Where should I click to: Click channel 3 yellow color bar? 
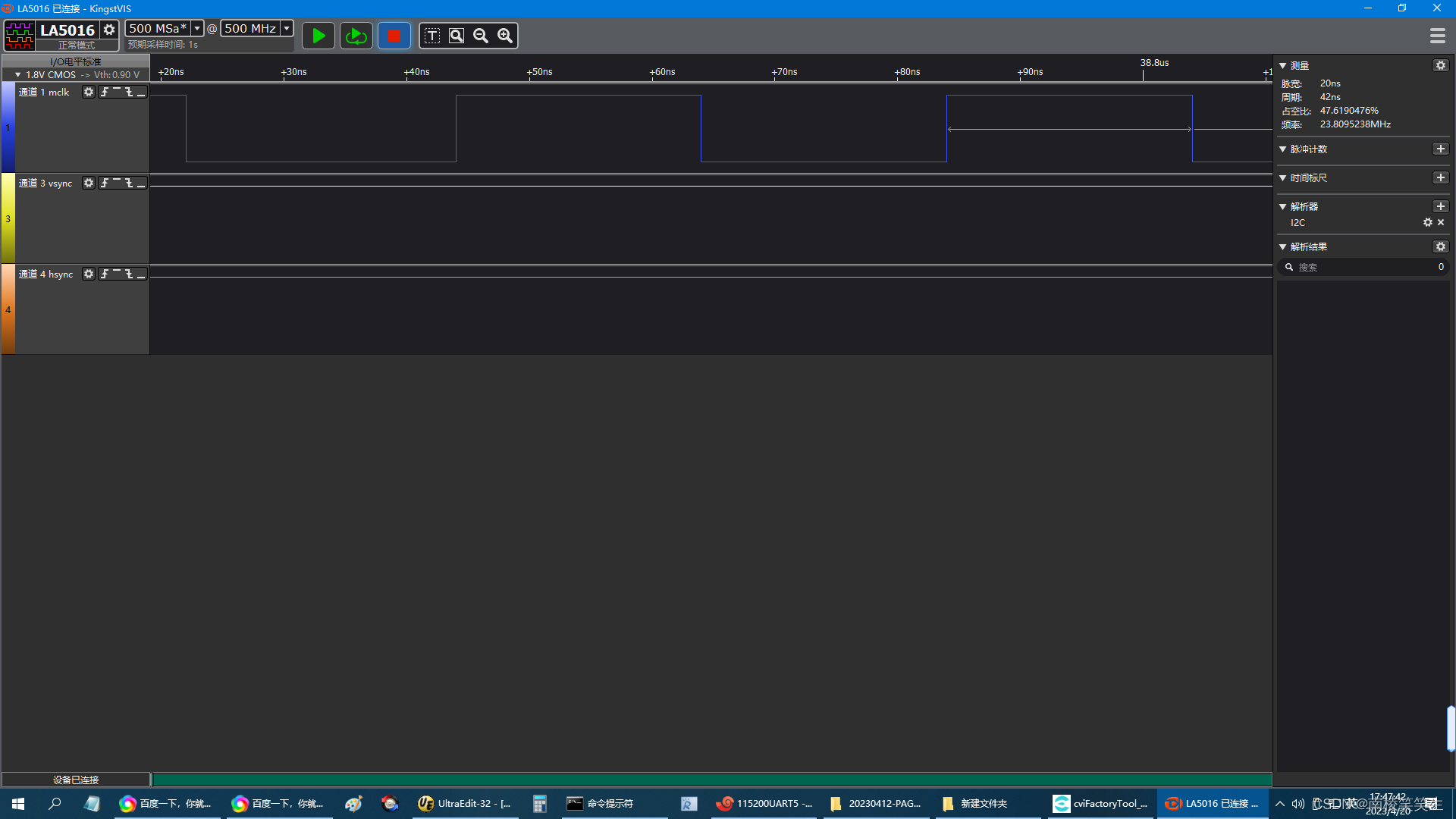(8, 218)
